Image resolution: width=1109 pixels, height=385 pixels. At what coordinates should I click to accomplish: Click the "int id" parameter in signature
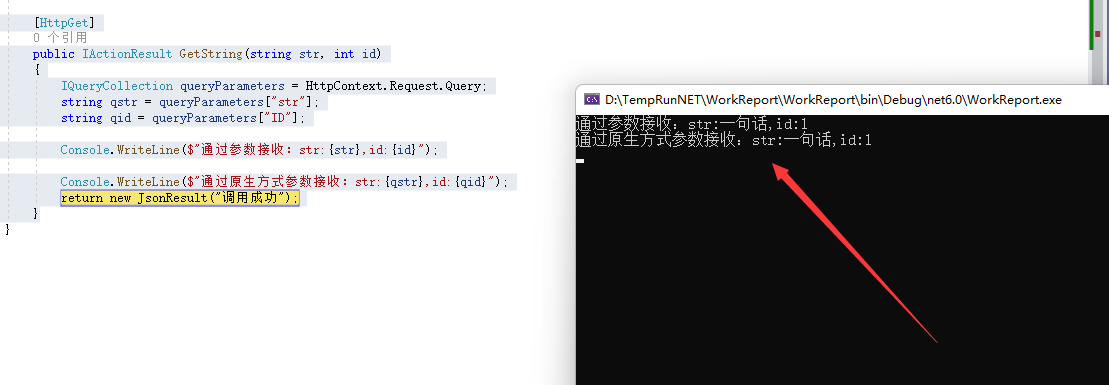[355, 54]
